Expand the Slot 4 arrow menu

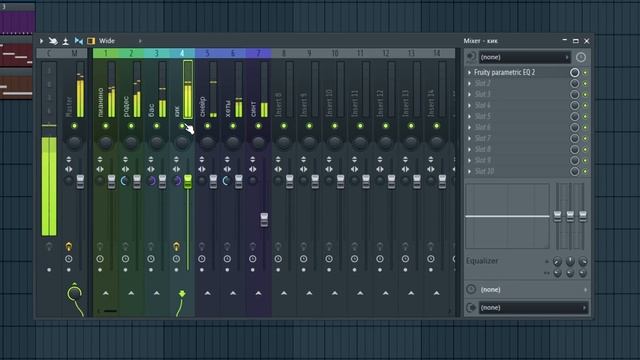469,105
